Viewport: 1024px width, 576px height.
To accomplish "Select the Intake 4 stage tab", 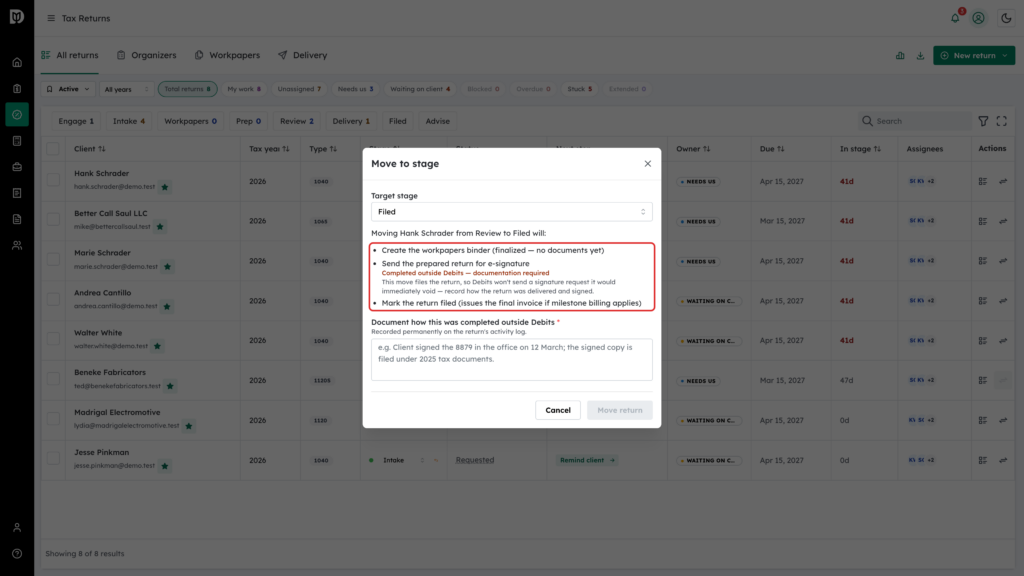I will [x=129, y=121].
